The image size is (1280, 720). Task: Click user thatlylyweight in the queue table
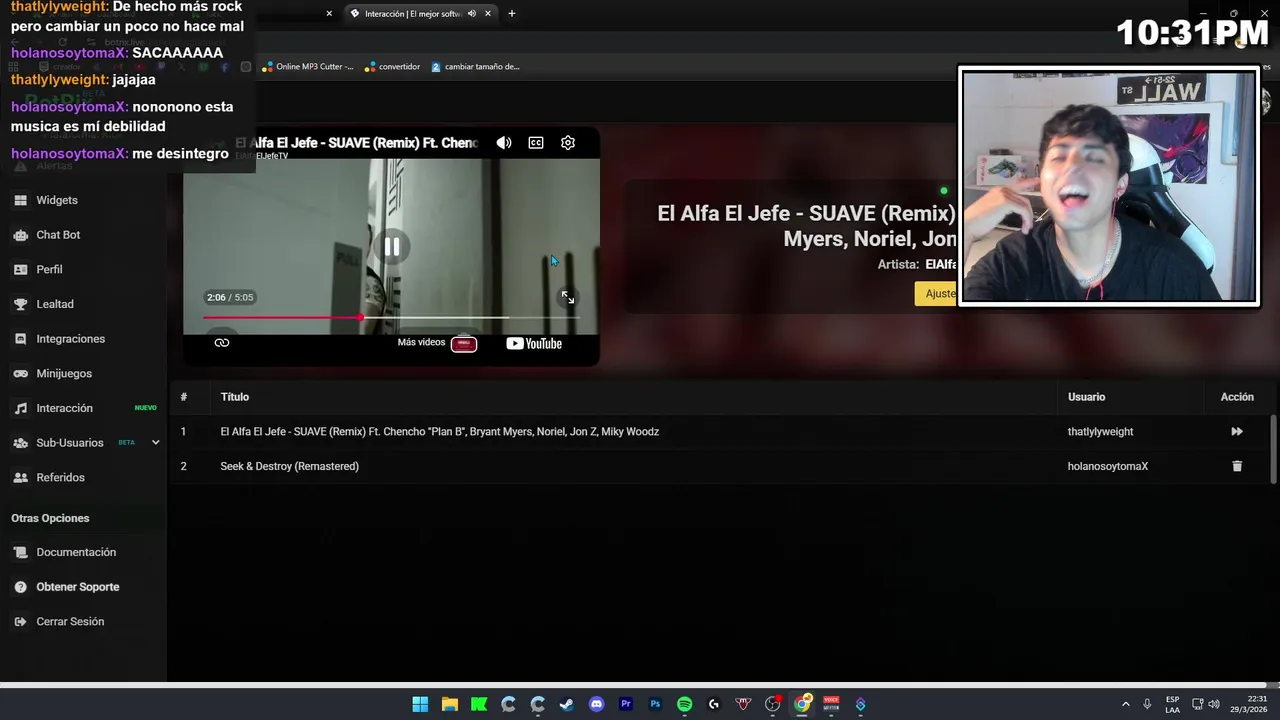click(x=1101, y=432)
